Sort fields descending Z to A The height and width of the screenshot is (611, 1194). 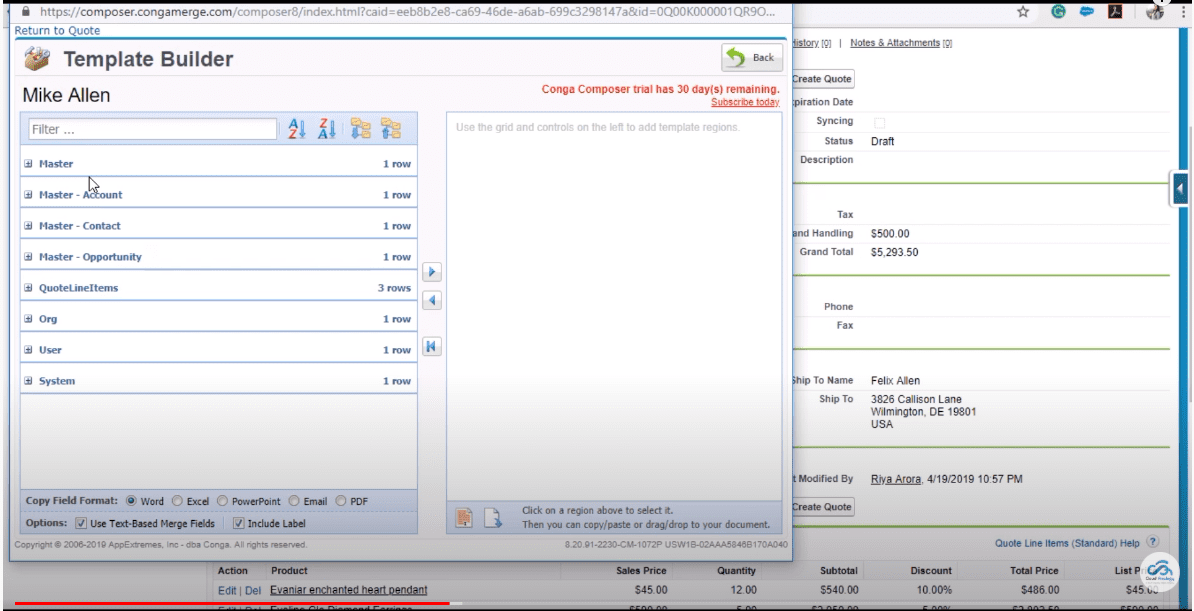[327, 129]
